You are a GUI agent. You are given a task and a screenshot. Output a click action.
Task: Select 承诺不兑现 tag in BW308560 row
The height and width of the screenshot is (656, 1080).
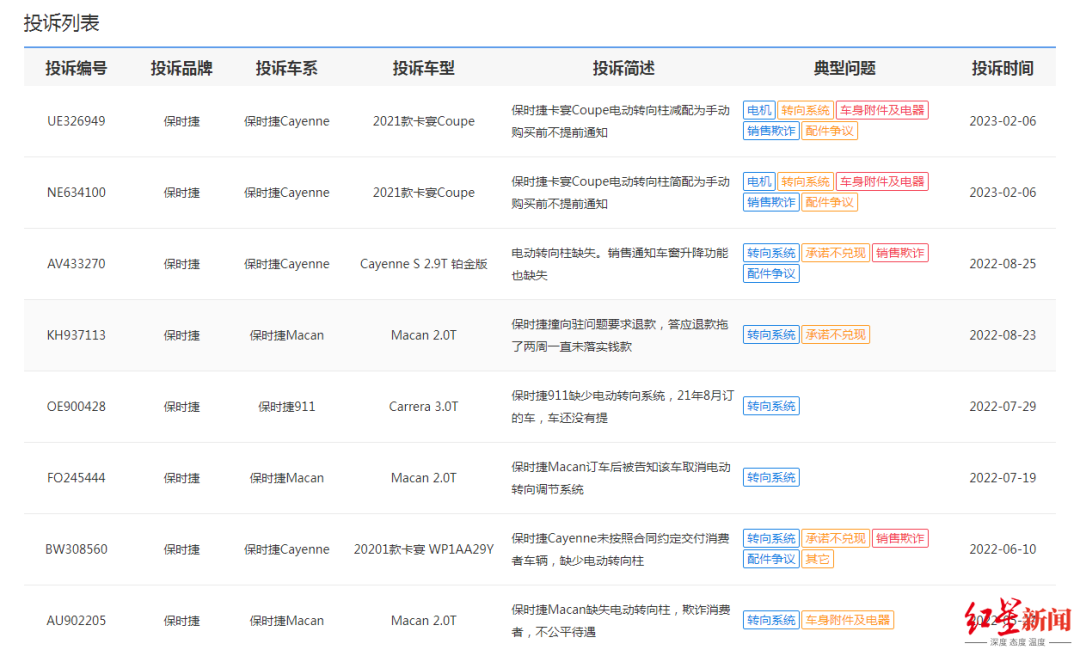(x=835, y=538)
